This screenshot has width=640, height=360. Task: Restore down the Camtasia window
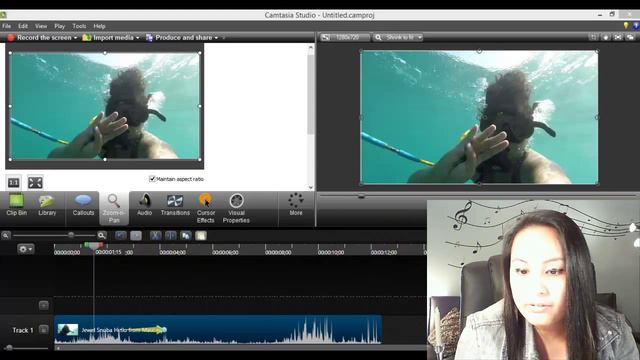tap(612, 14)
